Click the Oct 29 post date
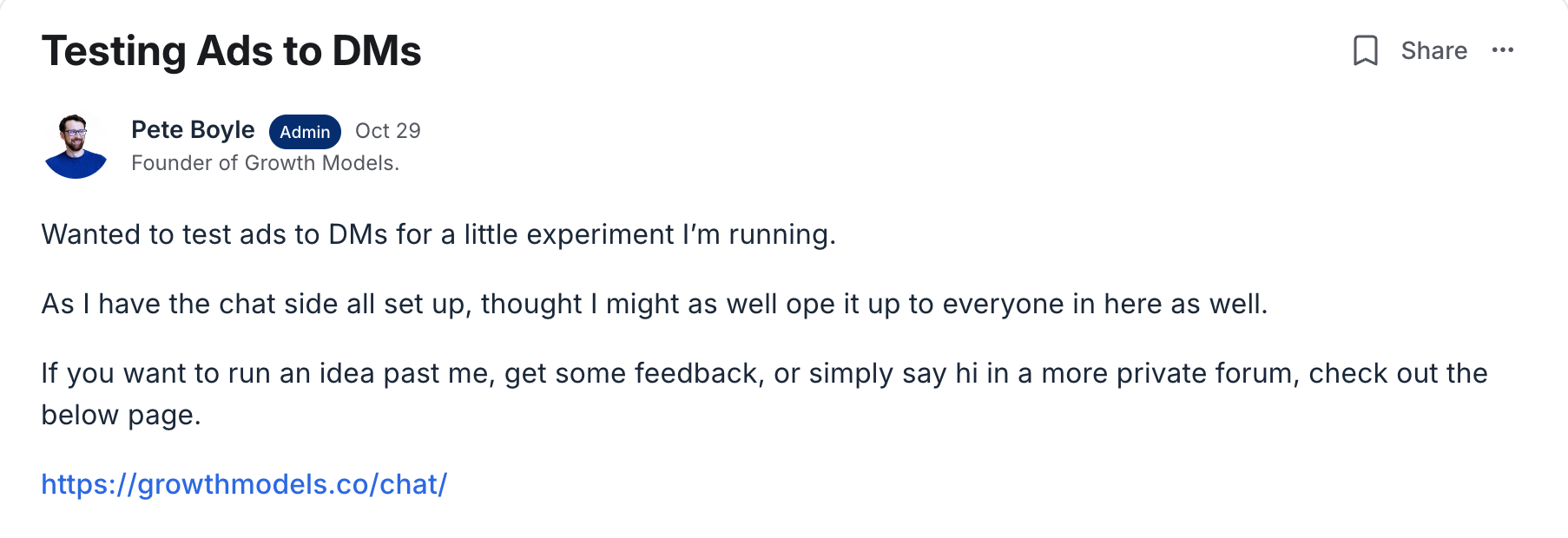The image size is (1568, 538). pyautogui.click(x=387, y=131)
